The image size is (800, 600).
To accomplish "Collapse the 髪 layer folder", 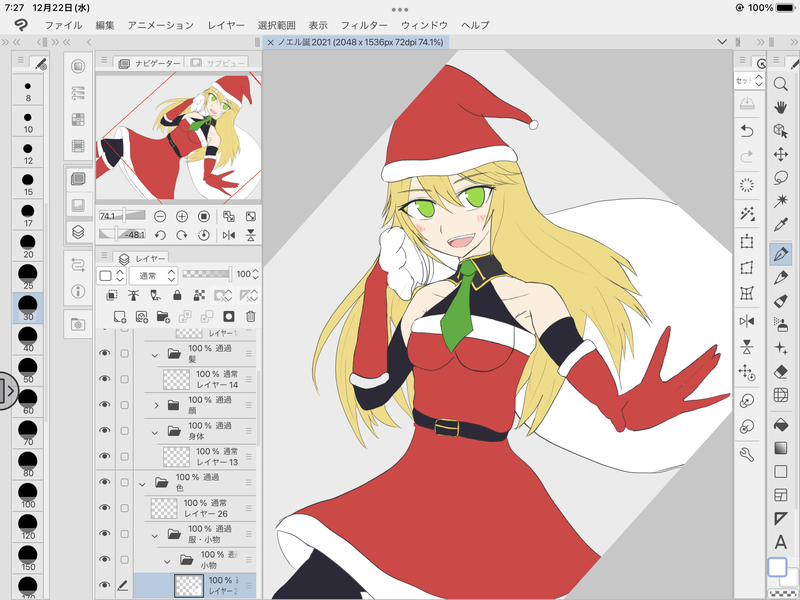I will 155,355.
